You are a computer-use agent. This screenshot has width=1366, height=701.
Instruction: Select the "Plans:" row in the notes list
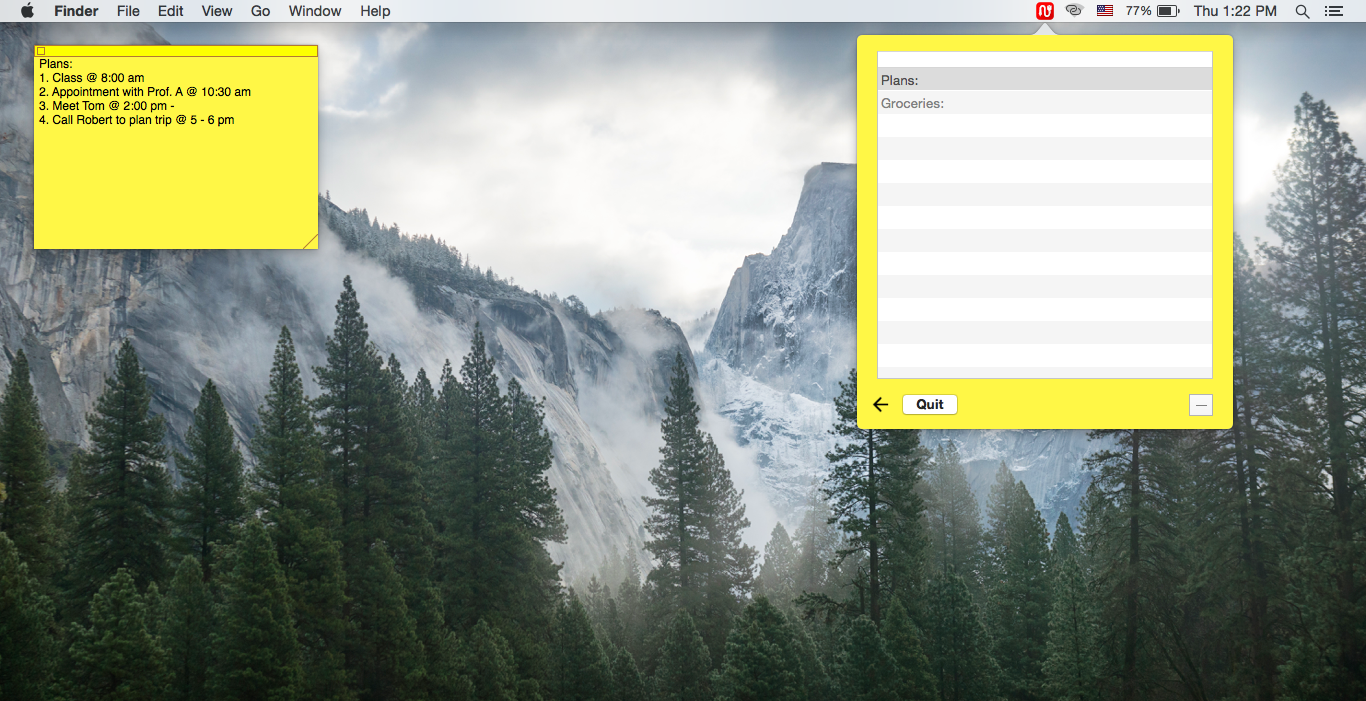tap(1045, 80)
